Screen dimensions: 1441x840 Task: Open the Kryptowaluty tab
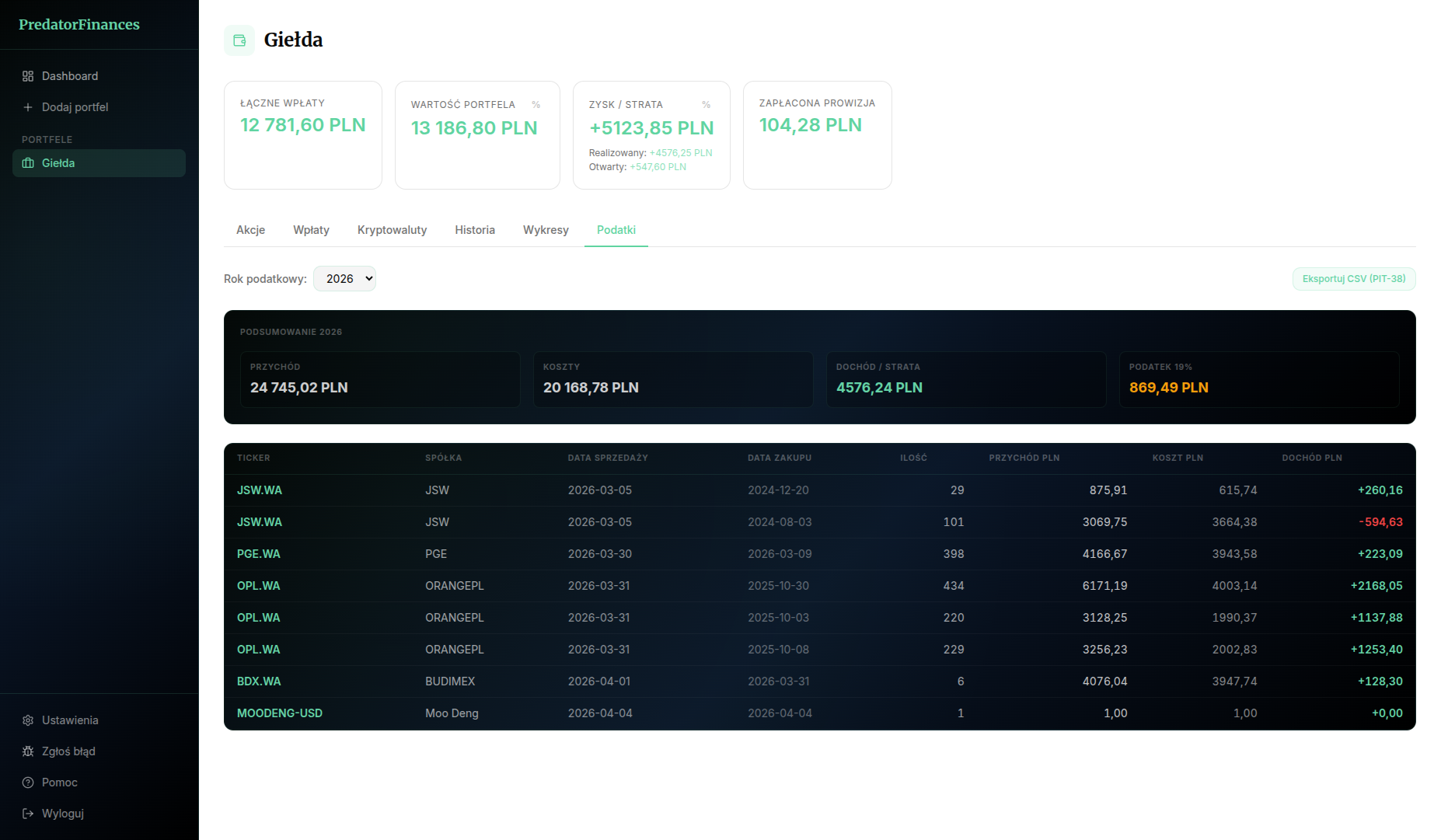pyautogui.click(x=392, y=230)
